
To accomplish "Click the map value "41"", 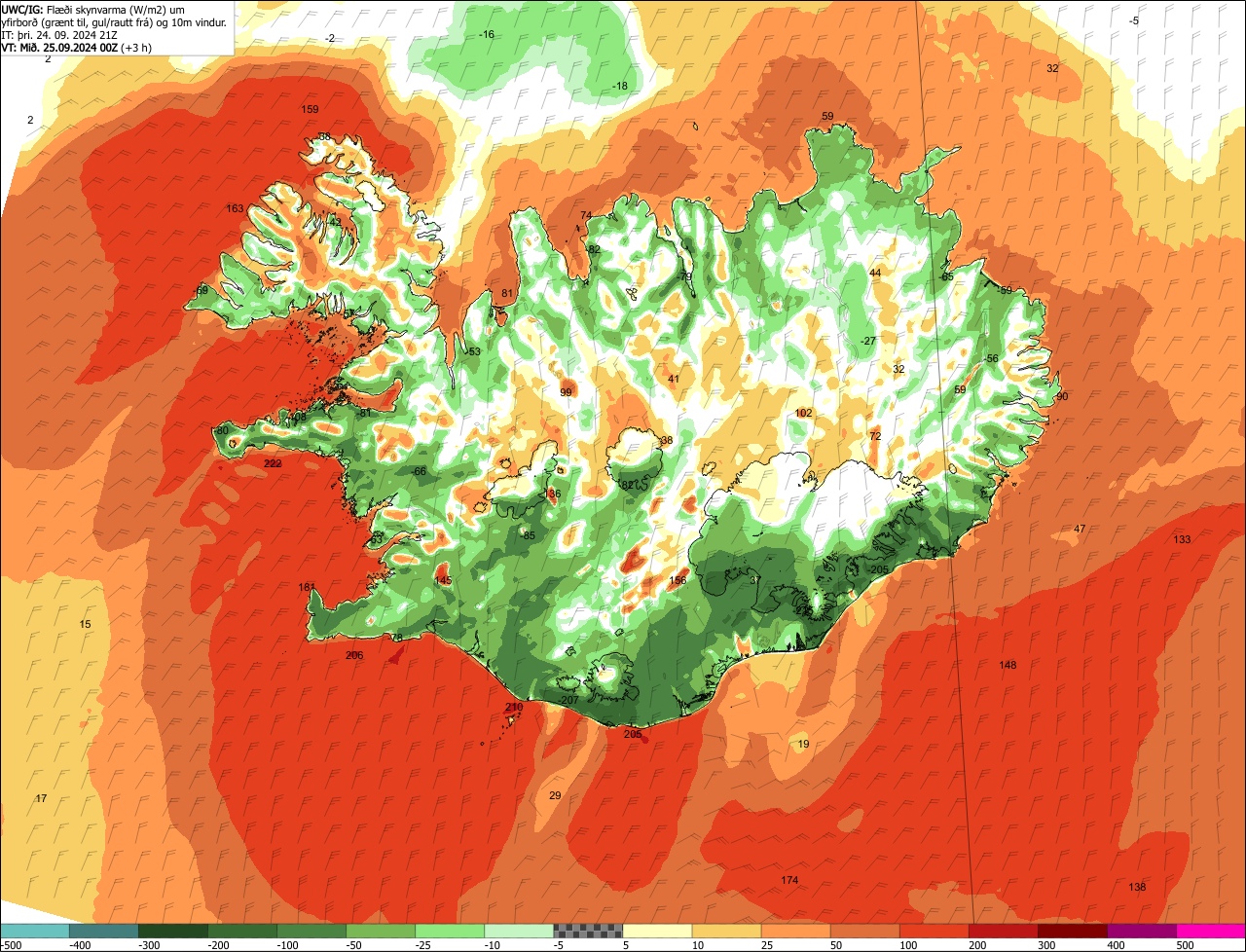I will coord(674,379).
